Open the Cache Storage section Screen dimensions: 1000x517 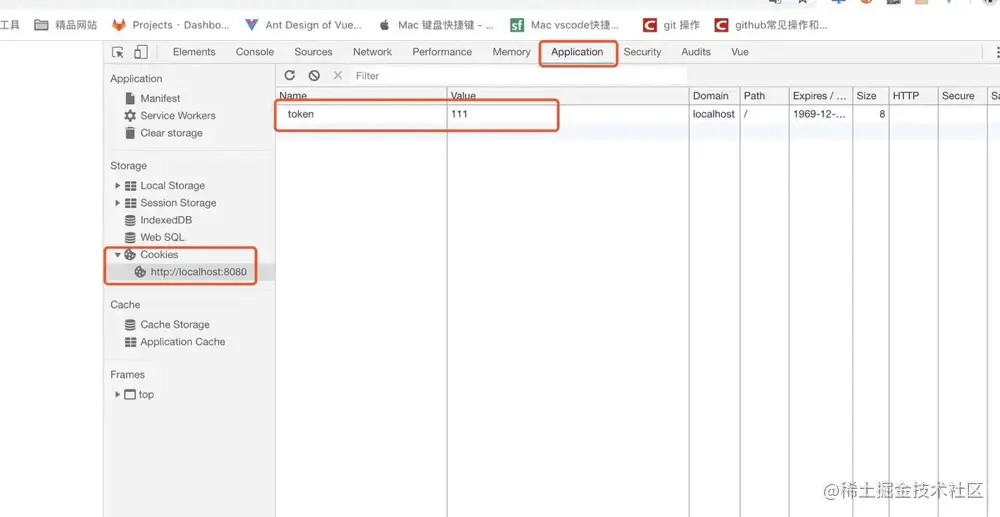point(175,324)
